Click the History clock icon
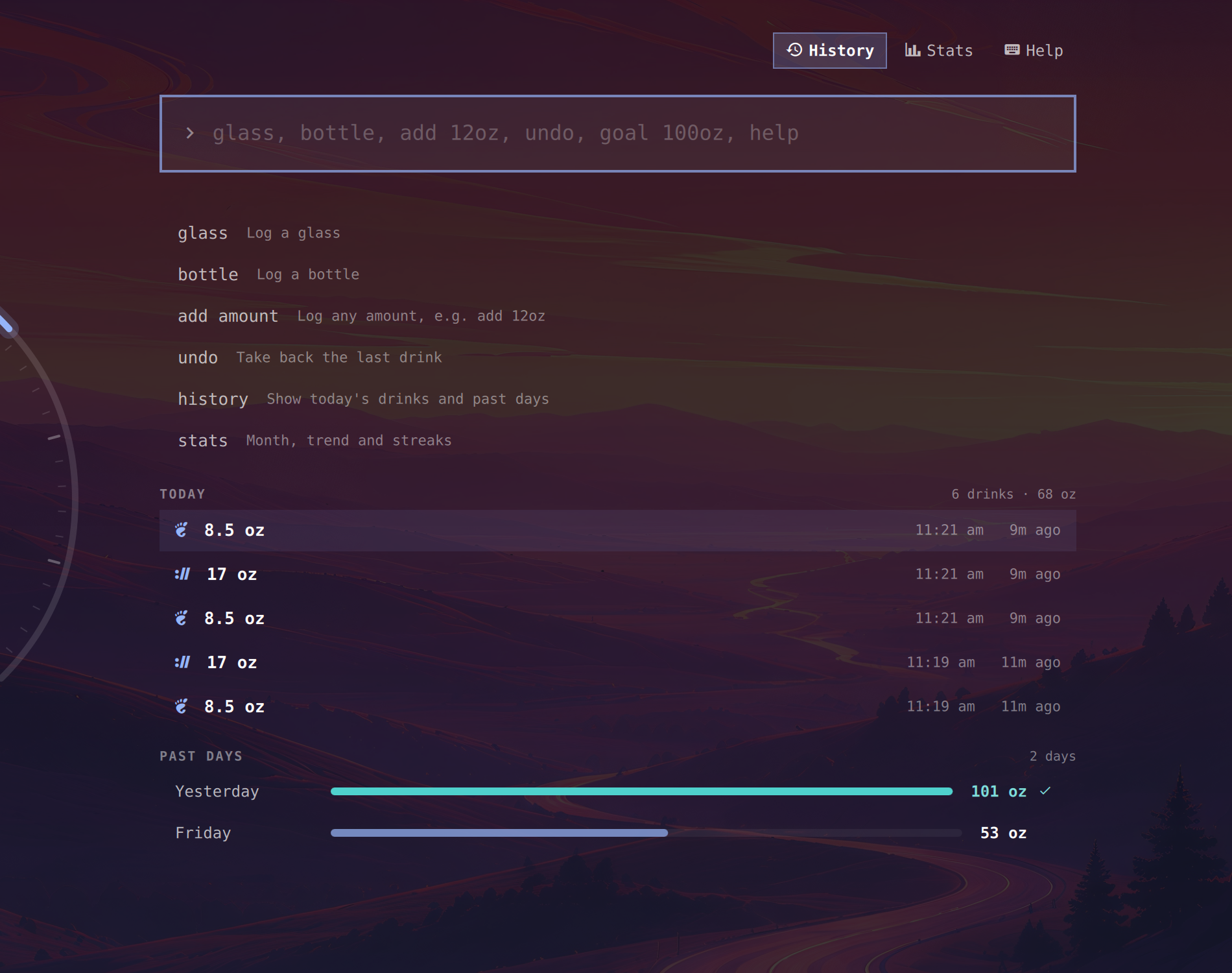1232x973 pixels. coord(794,50)
